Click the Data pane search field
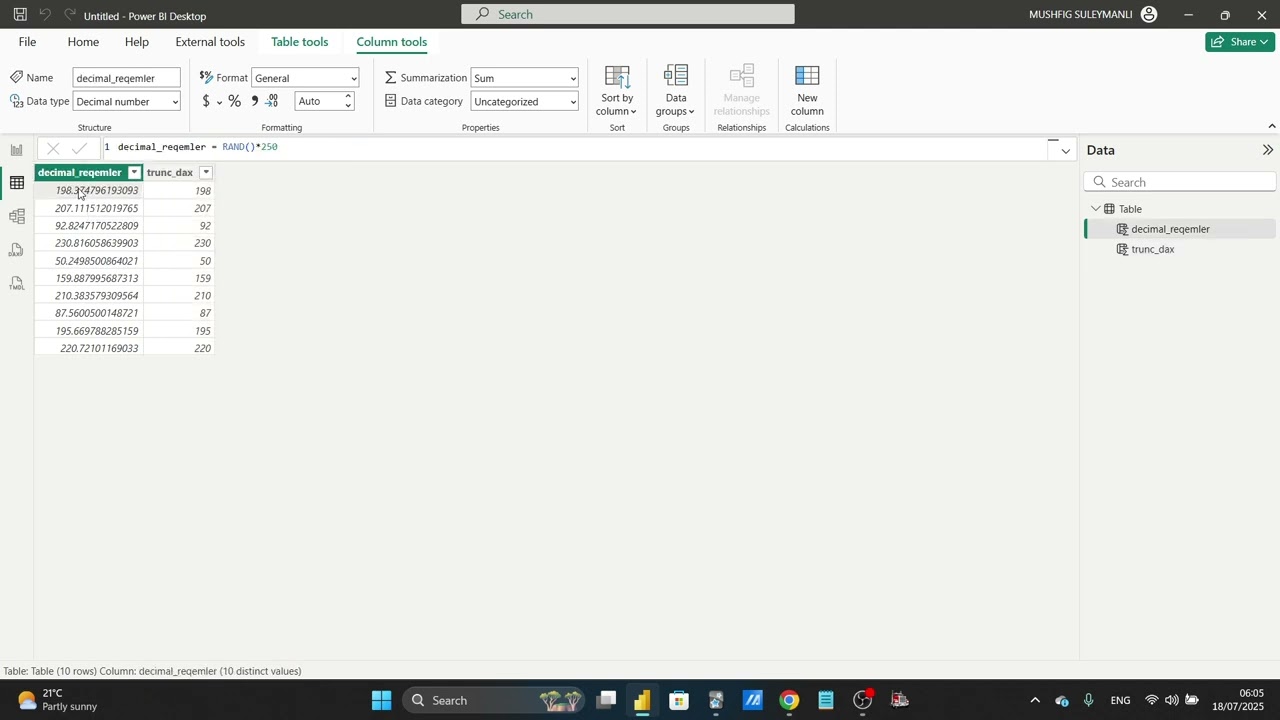This screenshot has width=1280, height=720. 1180,182
